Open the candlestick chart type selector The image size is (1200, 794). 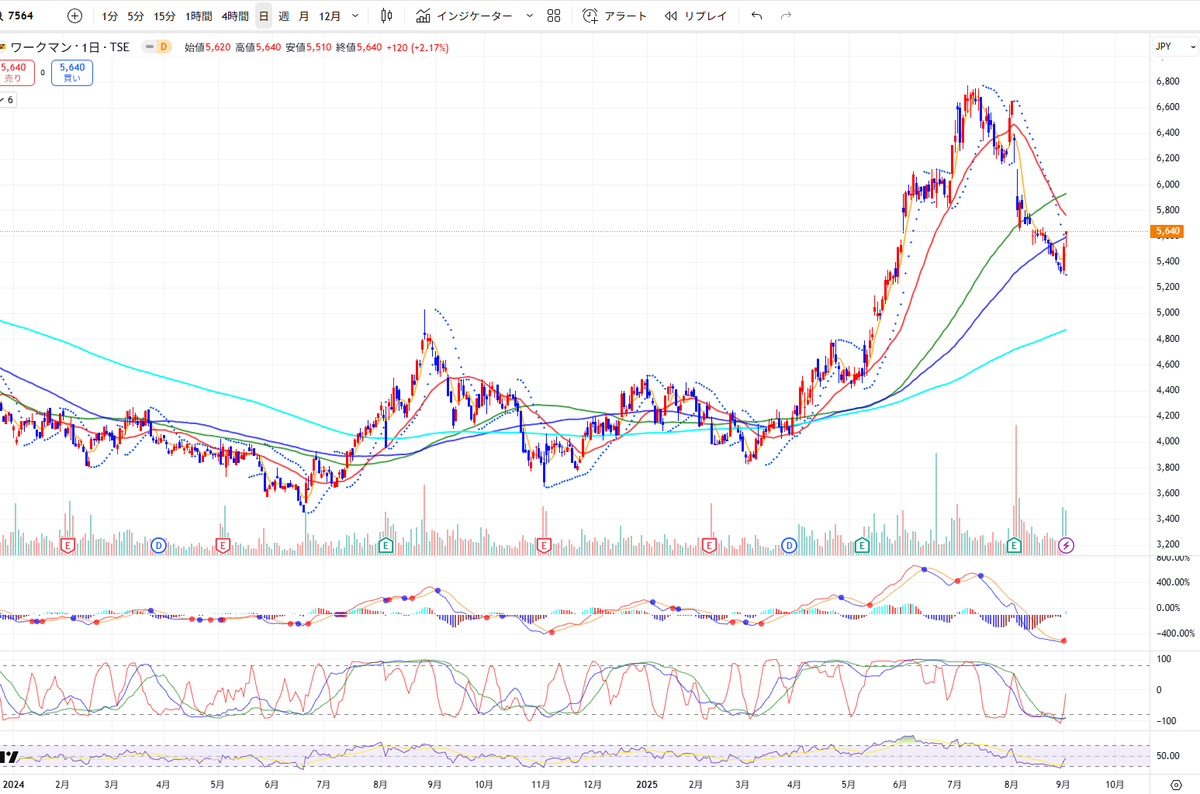387,16
